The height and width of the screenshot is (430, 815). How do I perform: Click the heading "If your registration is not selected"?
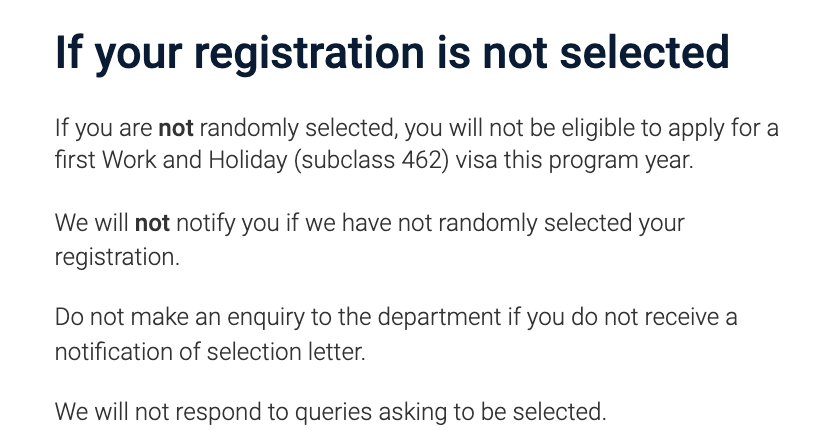(x=391, y=52)
